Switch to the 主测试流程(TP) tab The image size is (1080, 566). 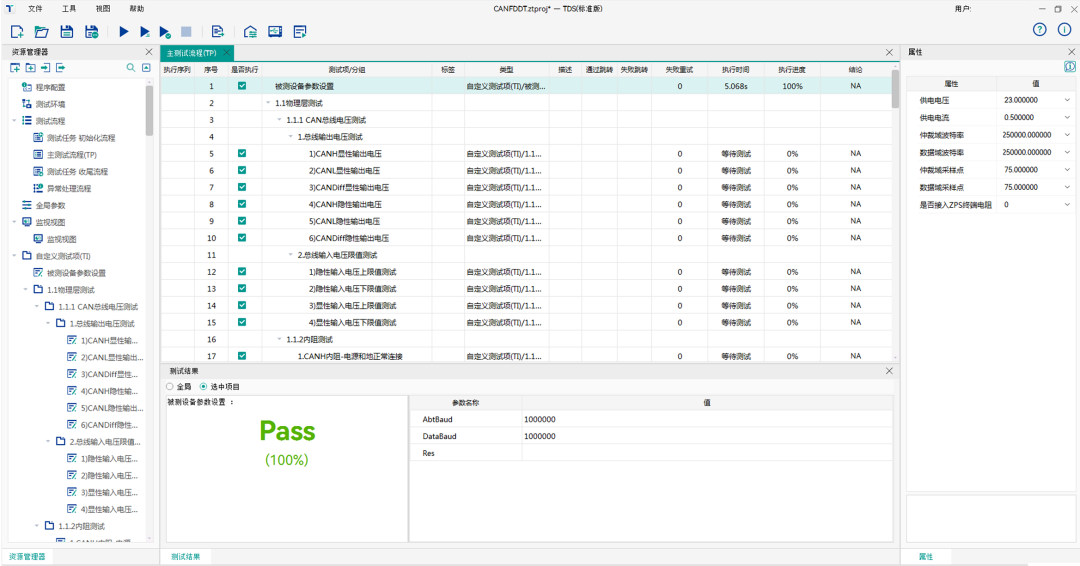pyautogui.click(x=191, y=53)
